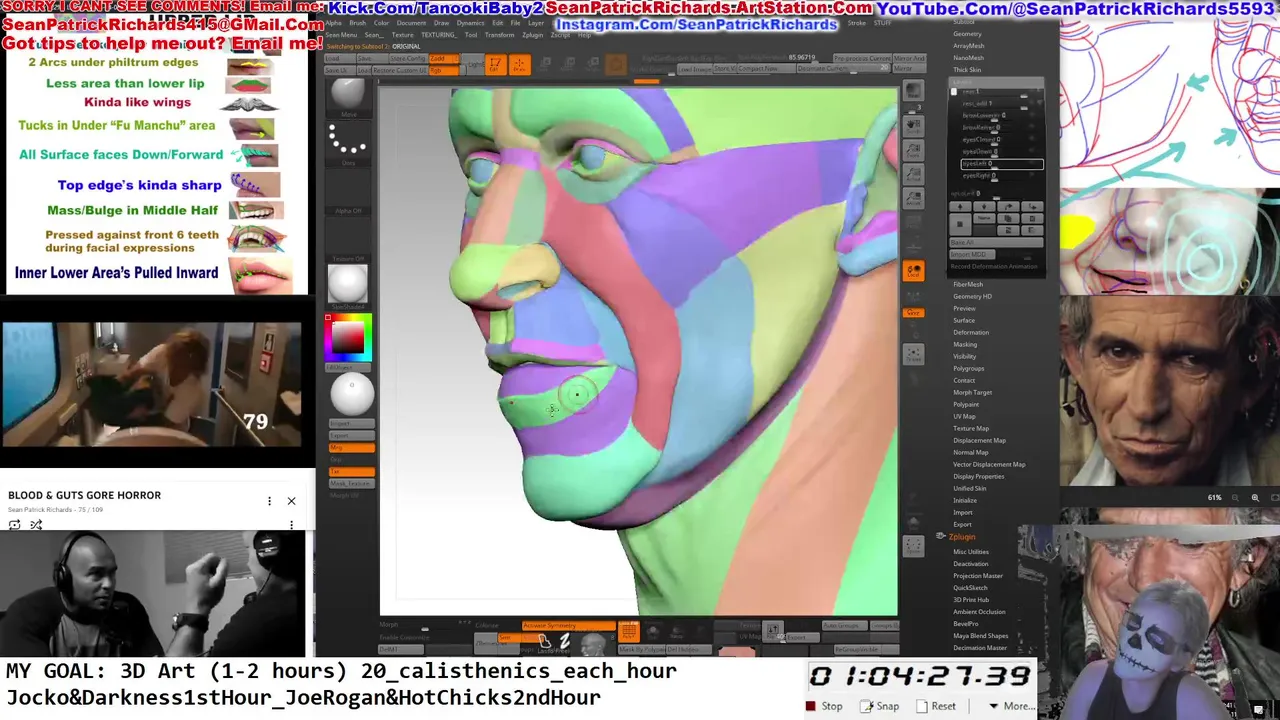This screenshot has height=720, width=1280.
Task: Open the Dots stroke selector
Action: pyautogui.click(x=348, y=143)
